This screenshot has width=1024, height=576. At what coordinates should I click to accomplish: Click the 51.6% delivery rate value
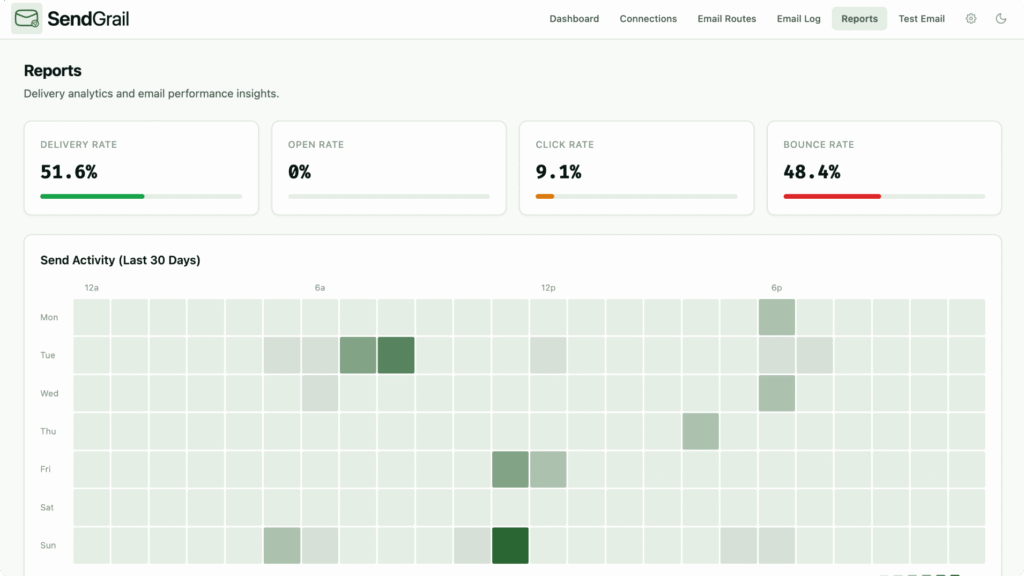pos(69,172)
